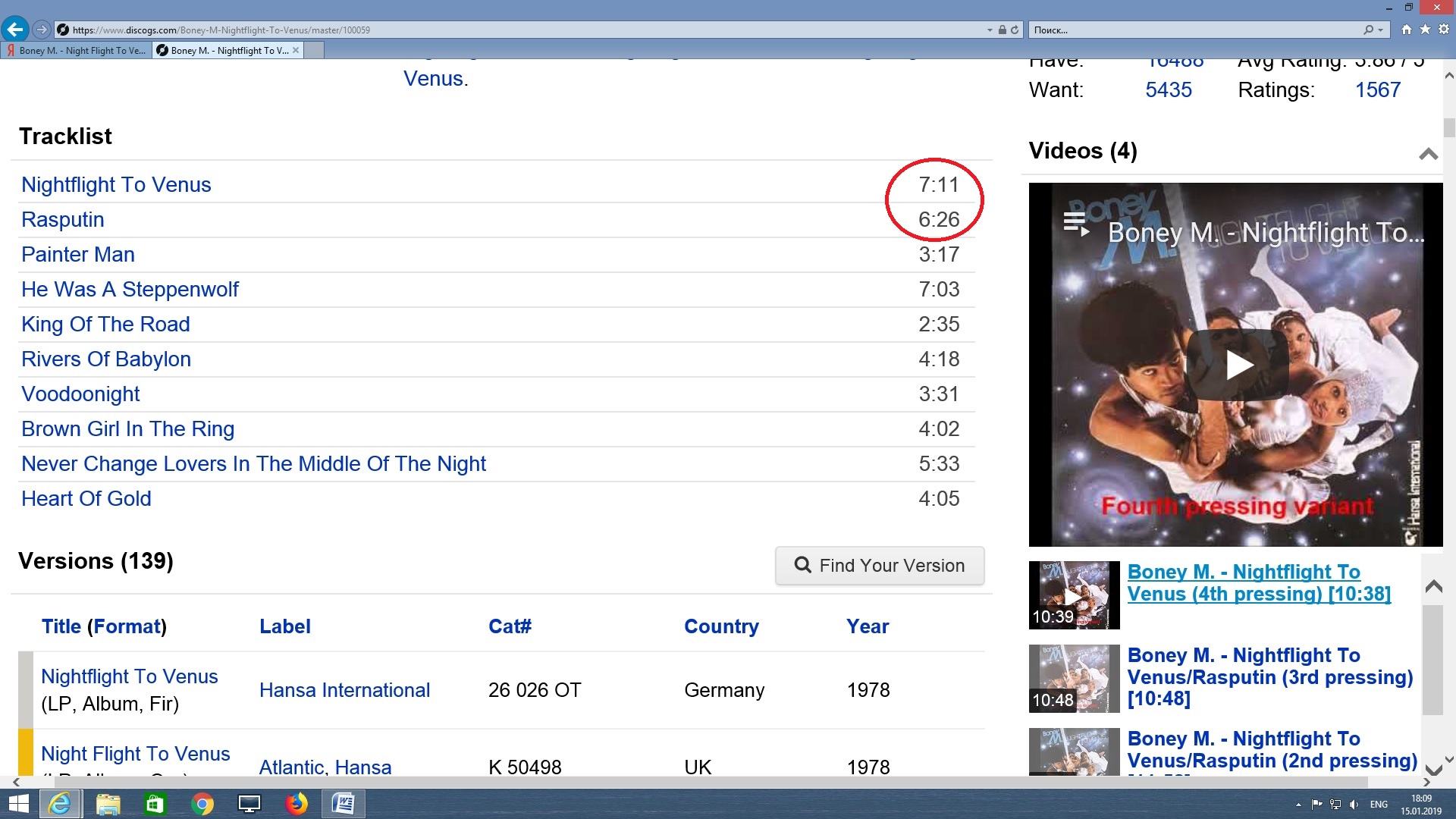Collapse the Videos section chevron

point(1428,154)
